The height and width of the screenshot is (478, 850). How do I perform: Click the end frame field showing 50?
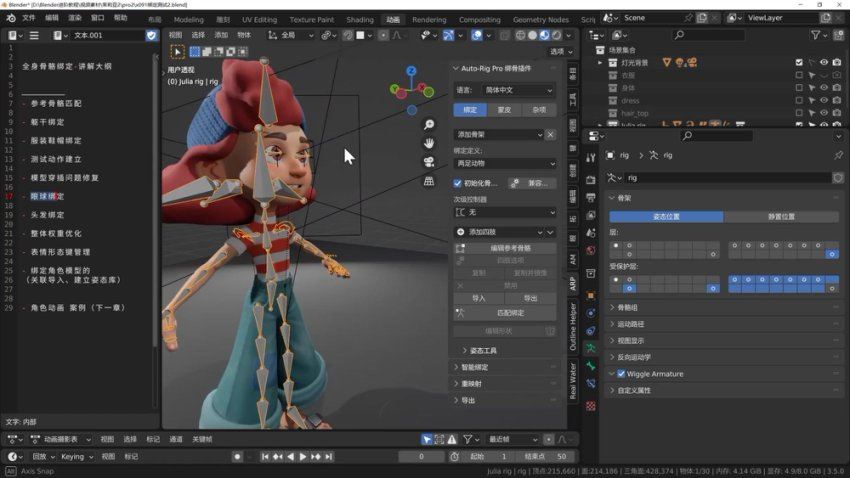coord(547,457)
